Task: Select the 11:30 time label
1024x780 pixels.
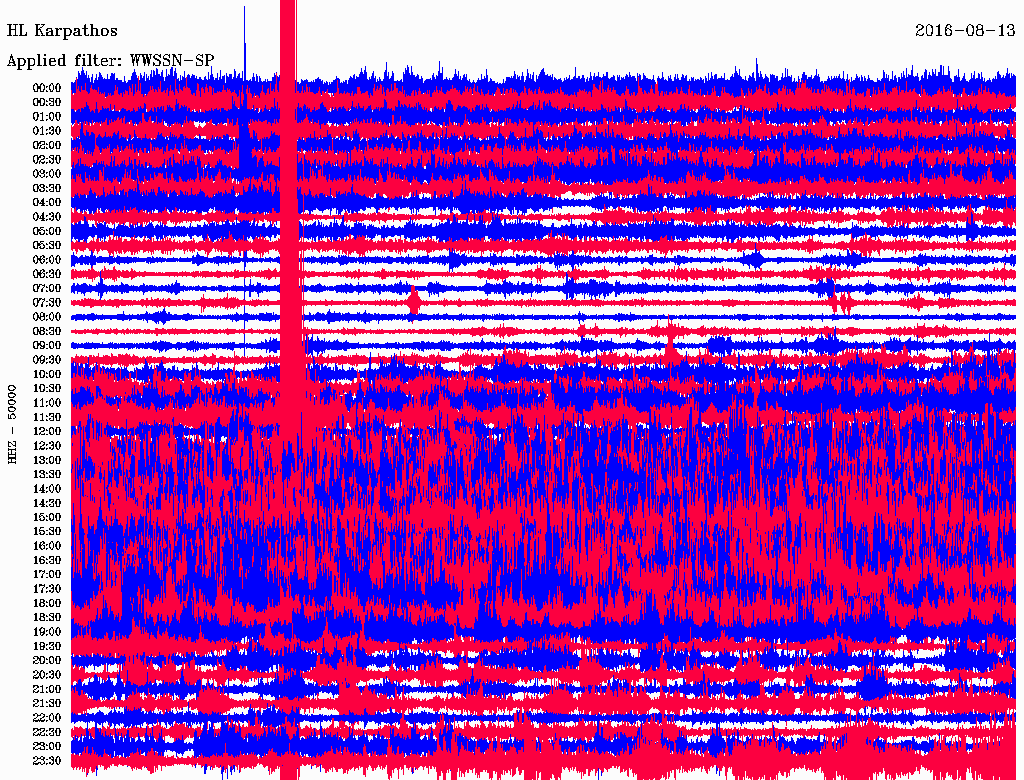Action: click(x=47, y=417)
